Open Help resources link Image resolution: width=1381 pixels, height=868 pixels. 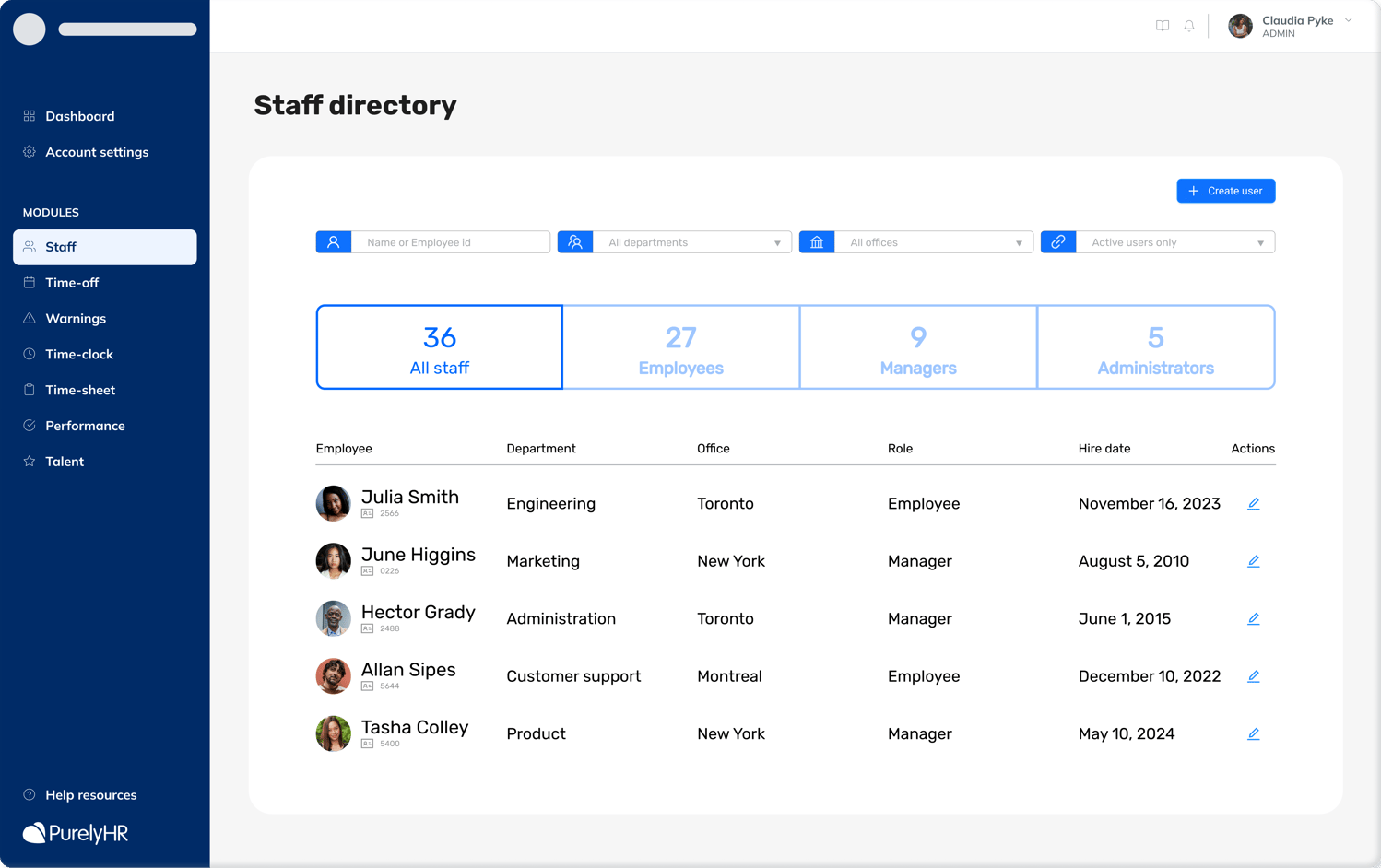(90, 795)
